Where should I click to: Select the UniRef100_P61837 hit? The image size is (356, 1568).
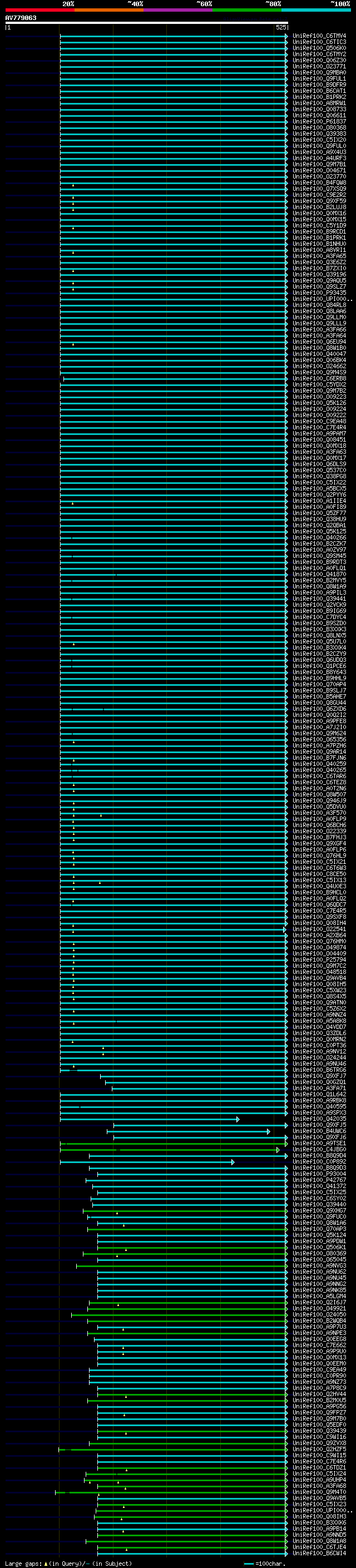(x=319, y=122)
